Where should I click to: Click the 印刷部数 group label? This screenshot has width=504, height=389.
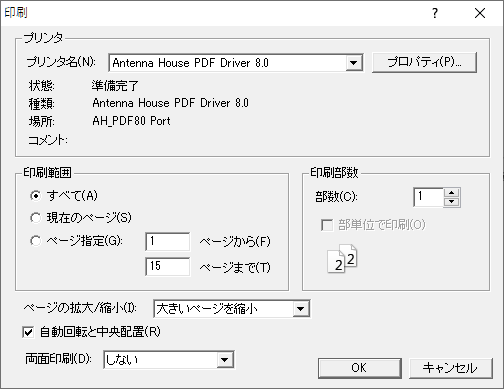(x=334, y=172)
